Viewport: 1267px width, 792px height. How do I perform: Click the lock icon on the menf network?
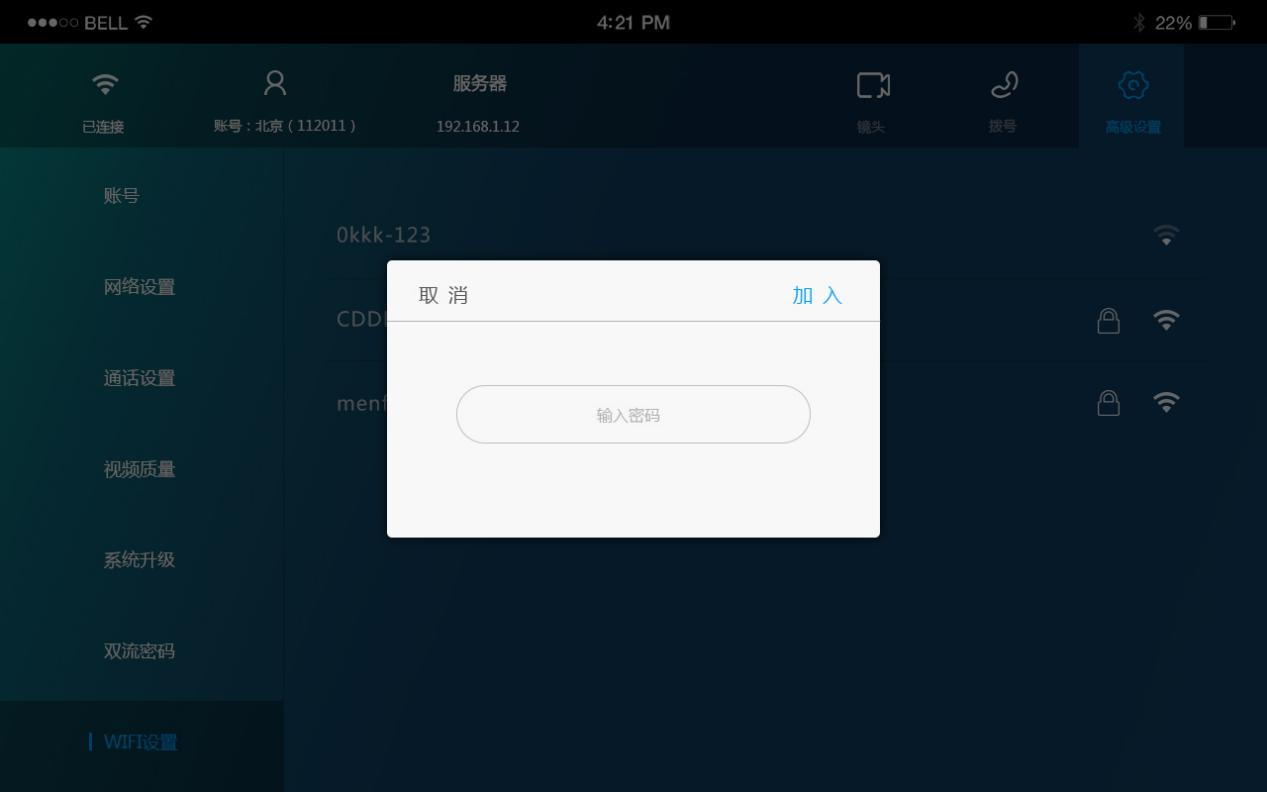pyautogui.click(x=1108, y=401)
